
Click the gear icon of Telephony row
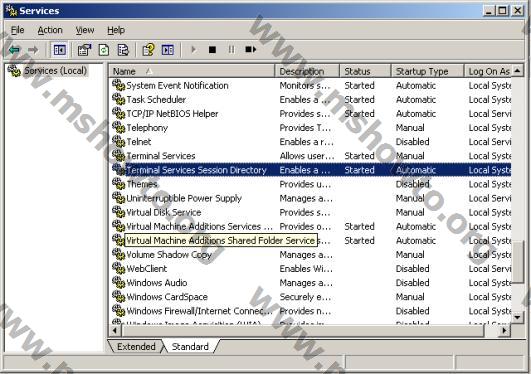(119, 127)
